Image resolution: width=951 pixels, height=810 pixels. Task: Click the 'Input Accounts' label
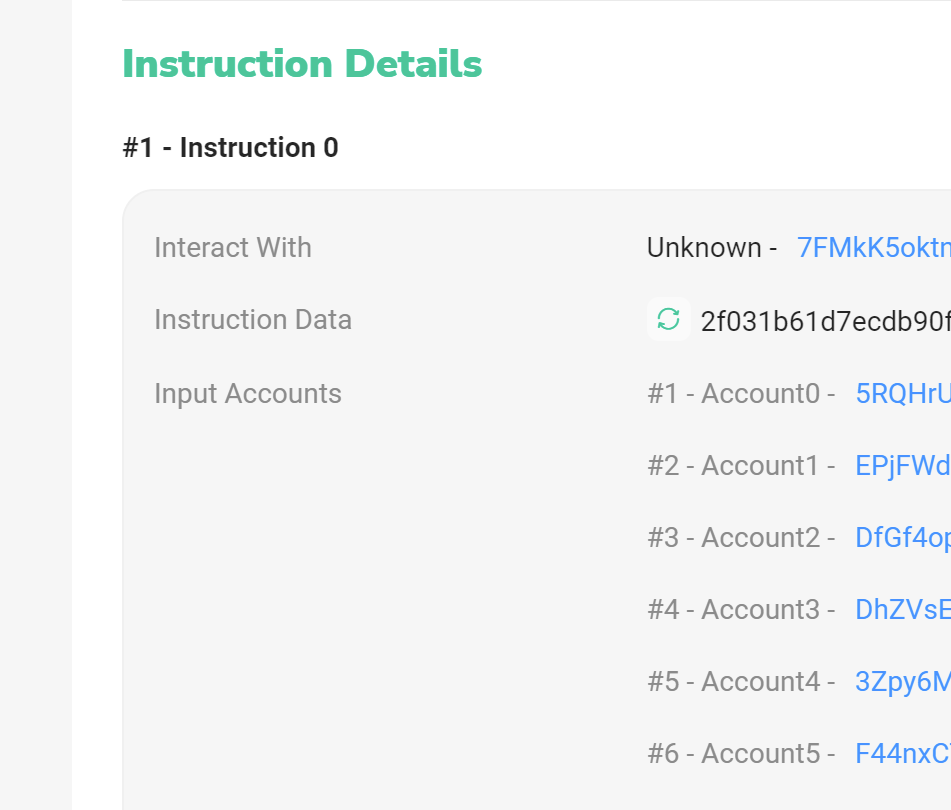coord(248,394)
